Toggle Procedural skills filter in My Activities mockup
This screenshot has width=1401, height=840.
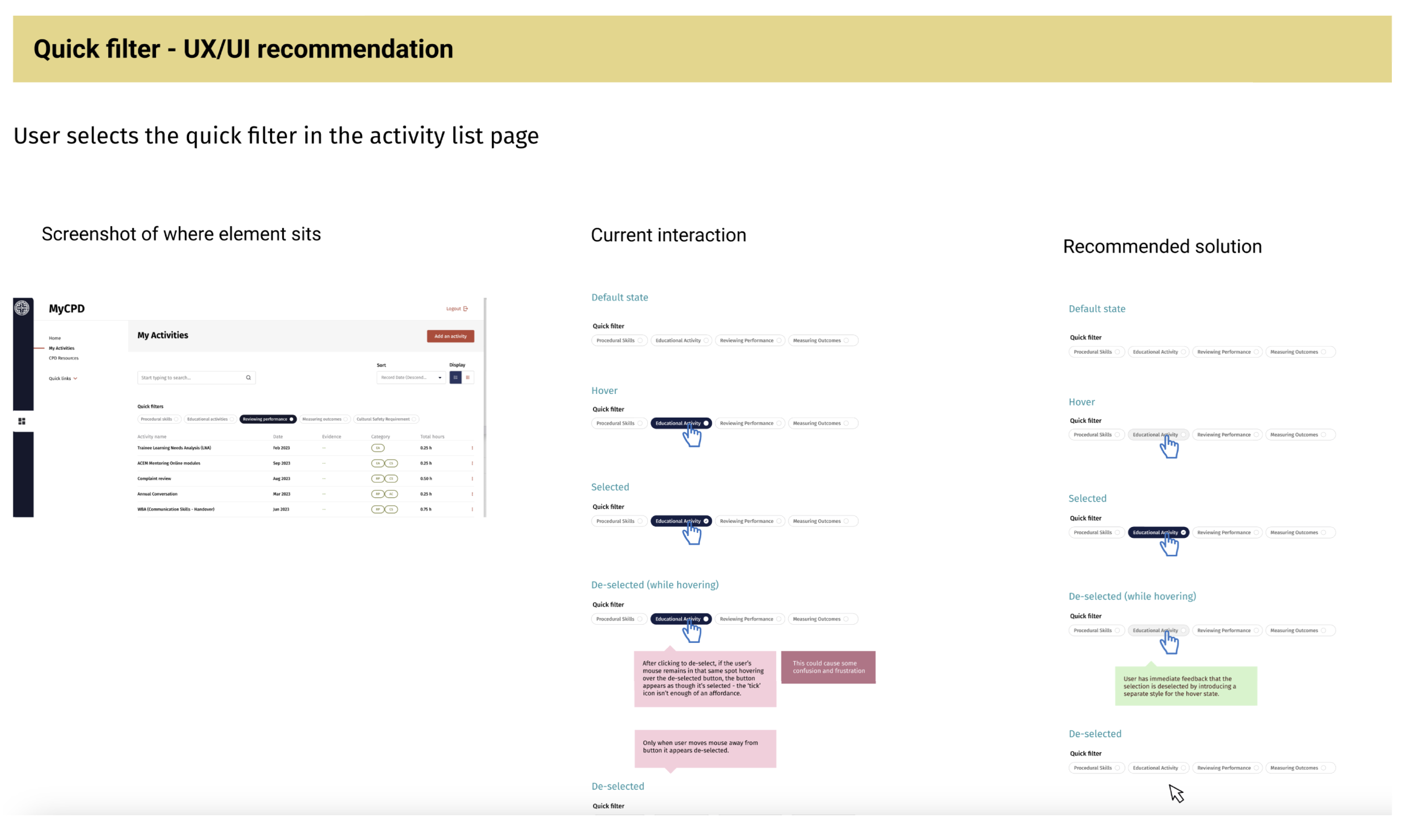[159, 419]
